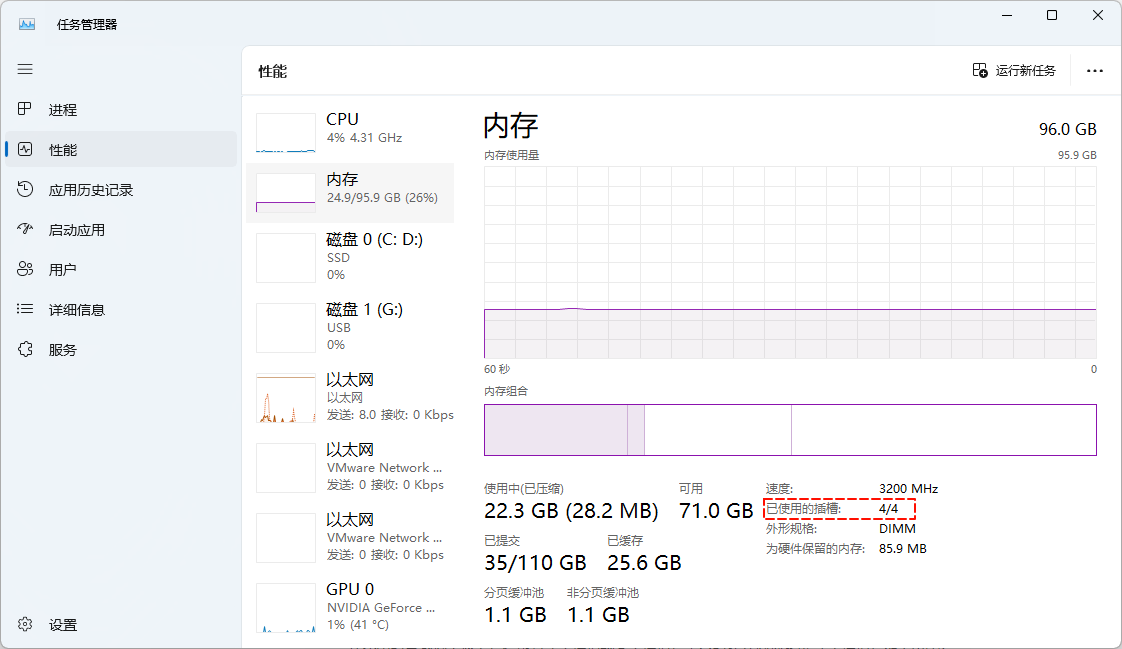
Task: Open 详细信息 details list icon
Action: click(26, 309)
